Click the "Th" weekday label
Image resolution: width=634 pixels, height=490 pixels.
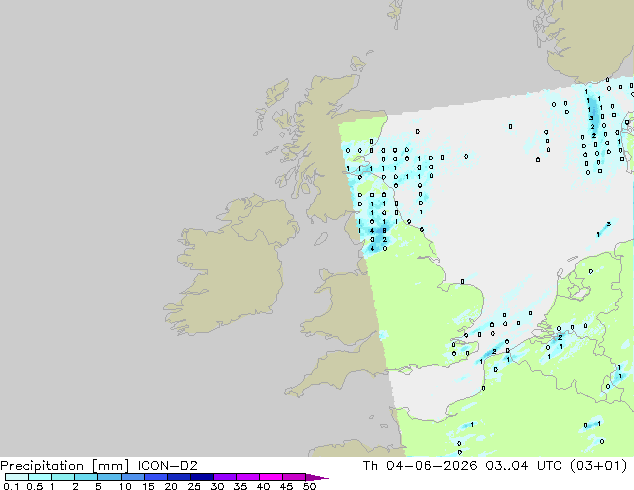click(370, 466)
